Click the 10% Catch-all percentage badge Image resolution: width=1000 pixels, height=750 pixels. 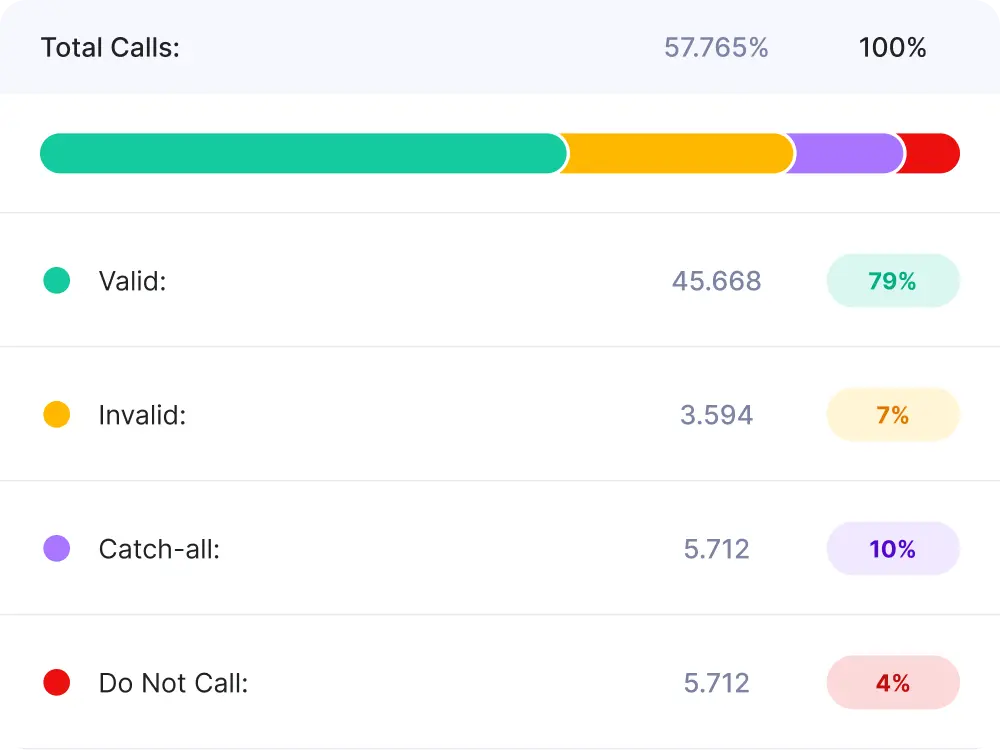click(892, 549)
